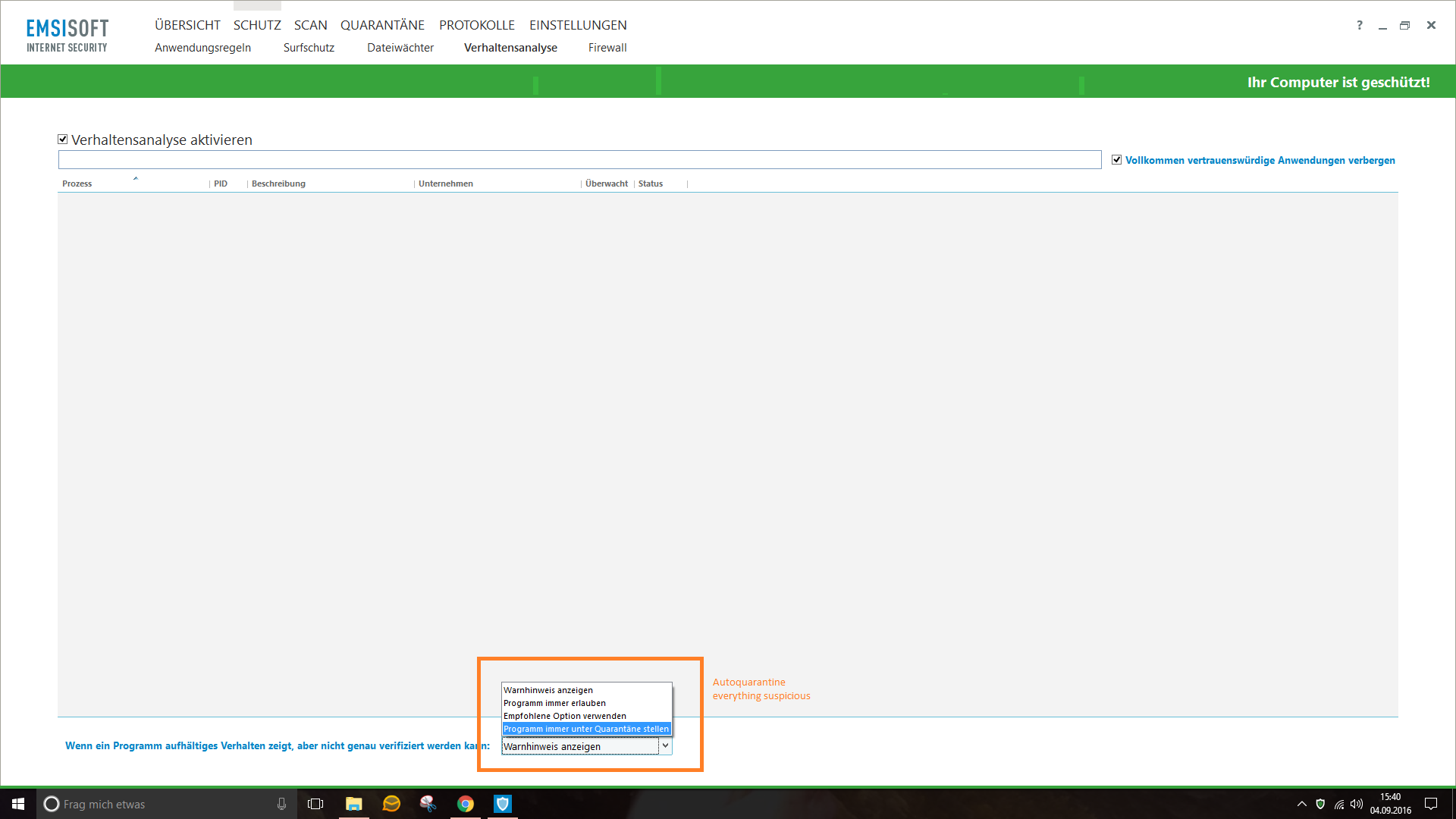Screen dimensions: 1456x819
Task: Choose Empfohlene Option verwenden in the list
Action: click(x=565, y=716)
